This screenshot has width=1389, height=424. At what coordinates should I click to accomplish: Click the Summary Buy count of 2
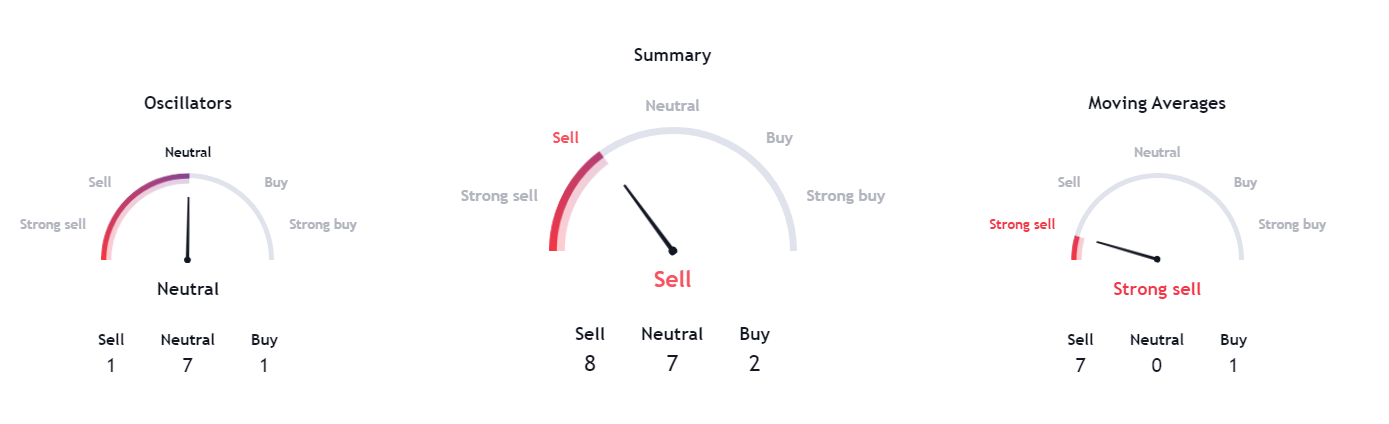pyautogui.click(x=754, y=363)
